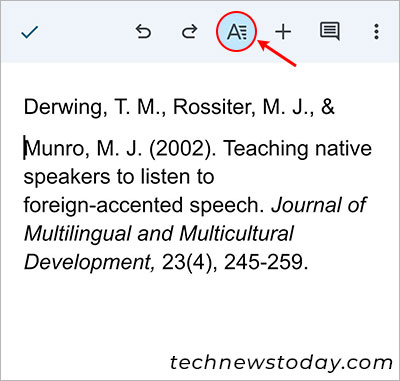Redo the last undone edit
This screenshot has width=400, height=381.
pos(189,32)
